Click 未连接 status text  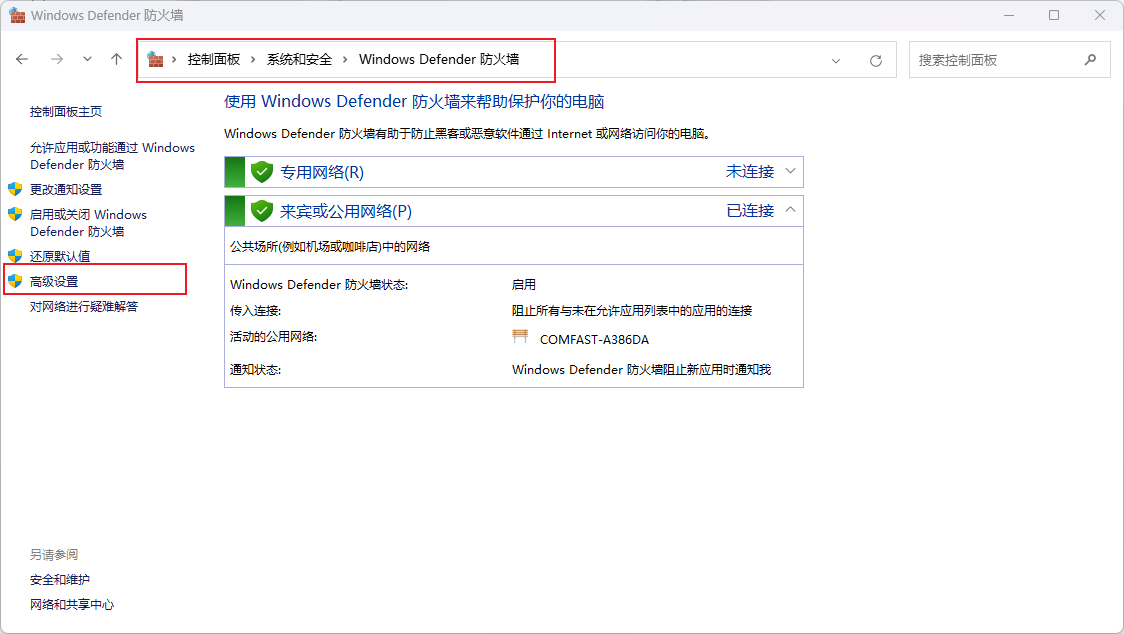750,171
